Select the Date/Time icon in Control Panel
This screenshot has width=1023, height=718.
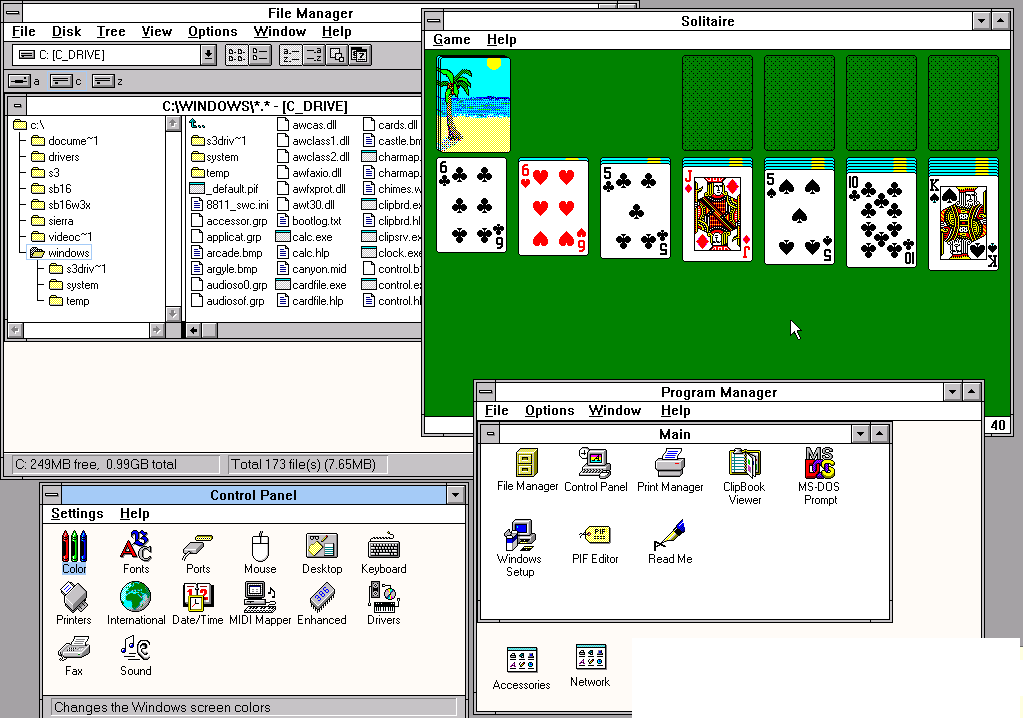198,604
